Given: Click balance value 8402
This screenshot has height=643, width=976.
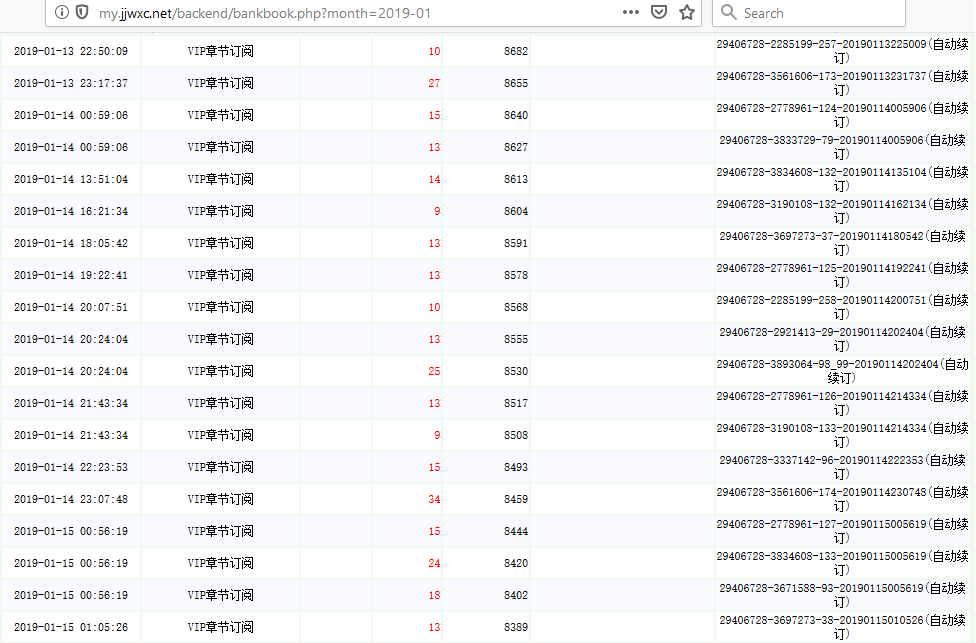Looking at the screenshot, I should pyautogui.click(x=516, y=595).
